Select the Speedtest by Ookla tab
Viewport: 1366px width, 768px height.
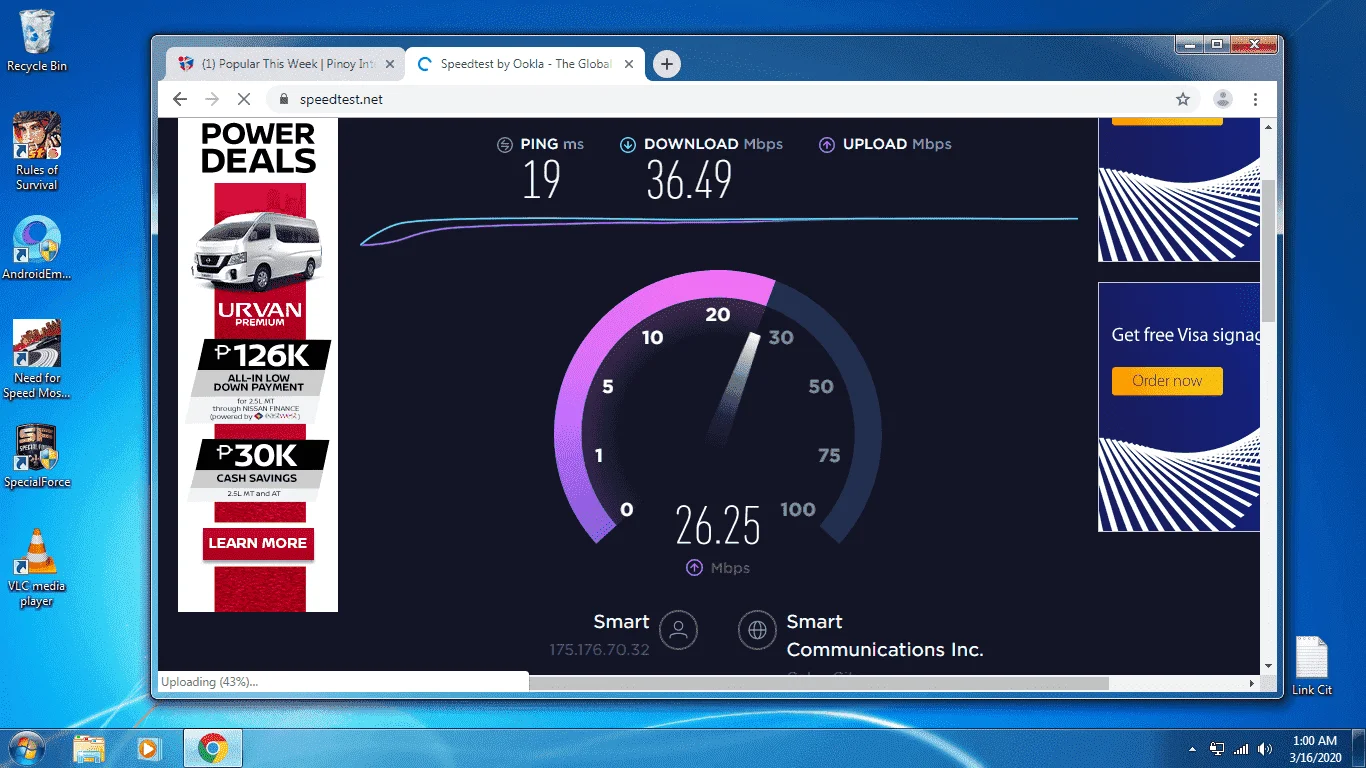[525, 64]
